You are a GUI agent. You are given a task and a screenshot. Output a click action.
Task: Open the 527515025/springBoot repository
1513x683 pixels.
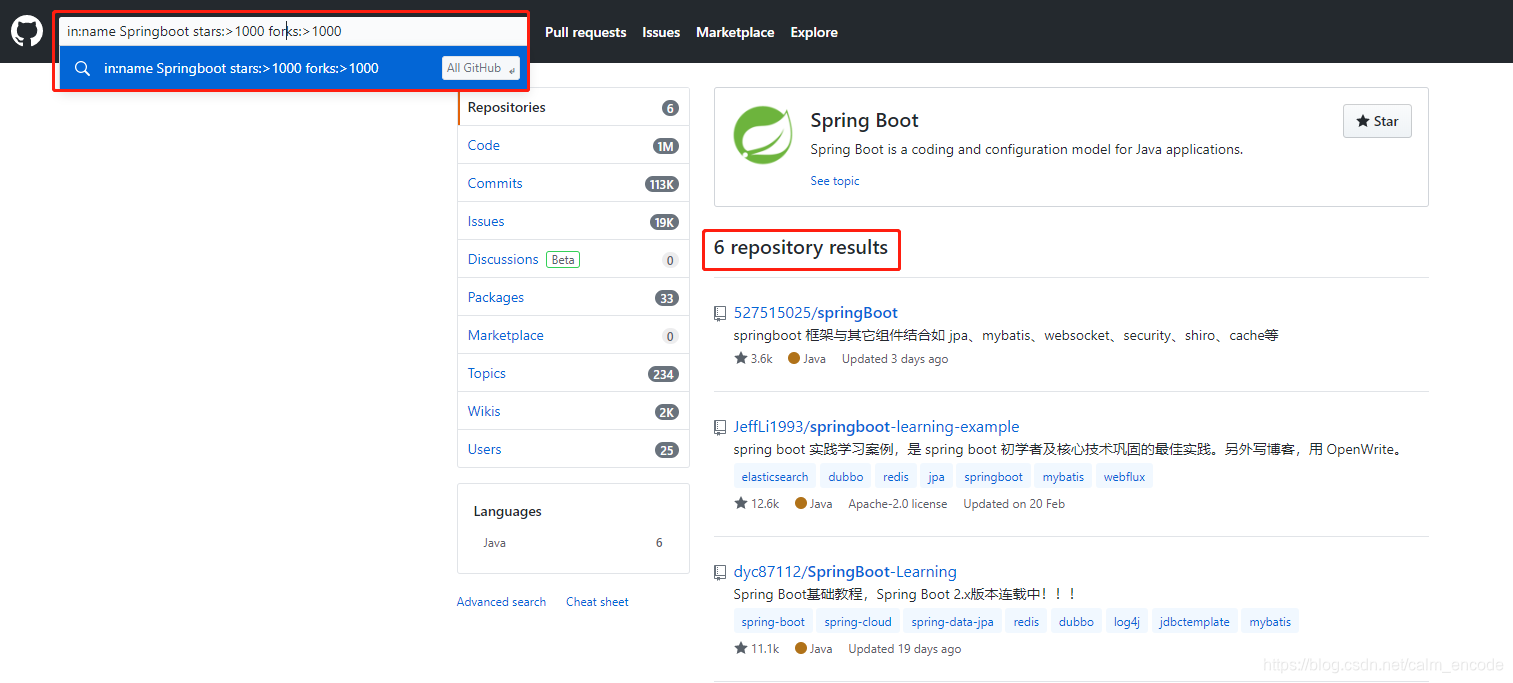click(x=816, y=313)
